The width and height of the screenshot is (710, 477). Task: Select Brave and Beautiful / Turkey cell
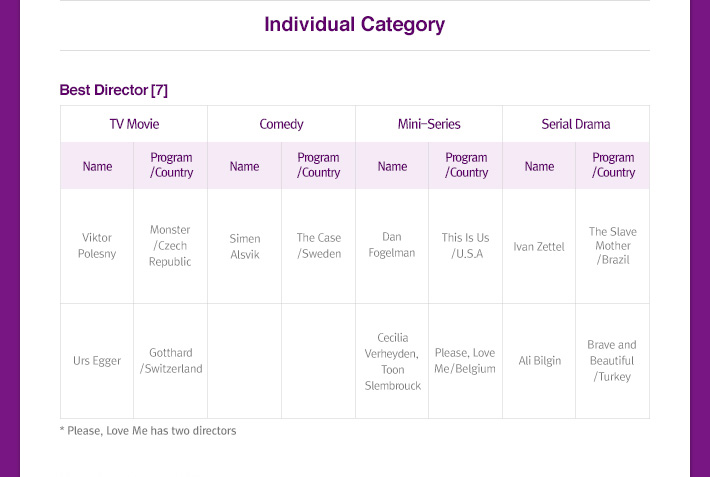pyautogui.click(x=613, y=361)
